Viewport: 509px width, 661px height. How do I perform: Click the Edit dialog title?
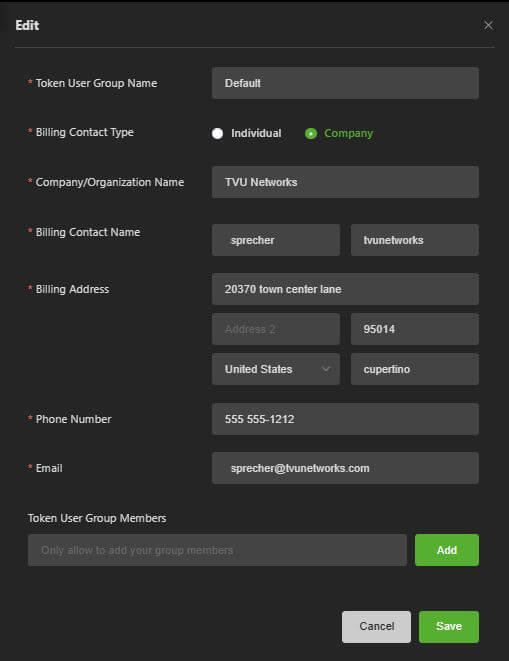coord(27,25)
